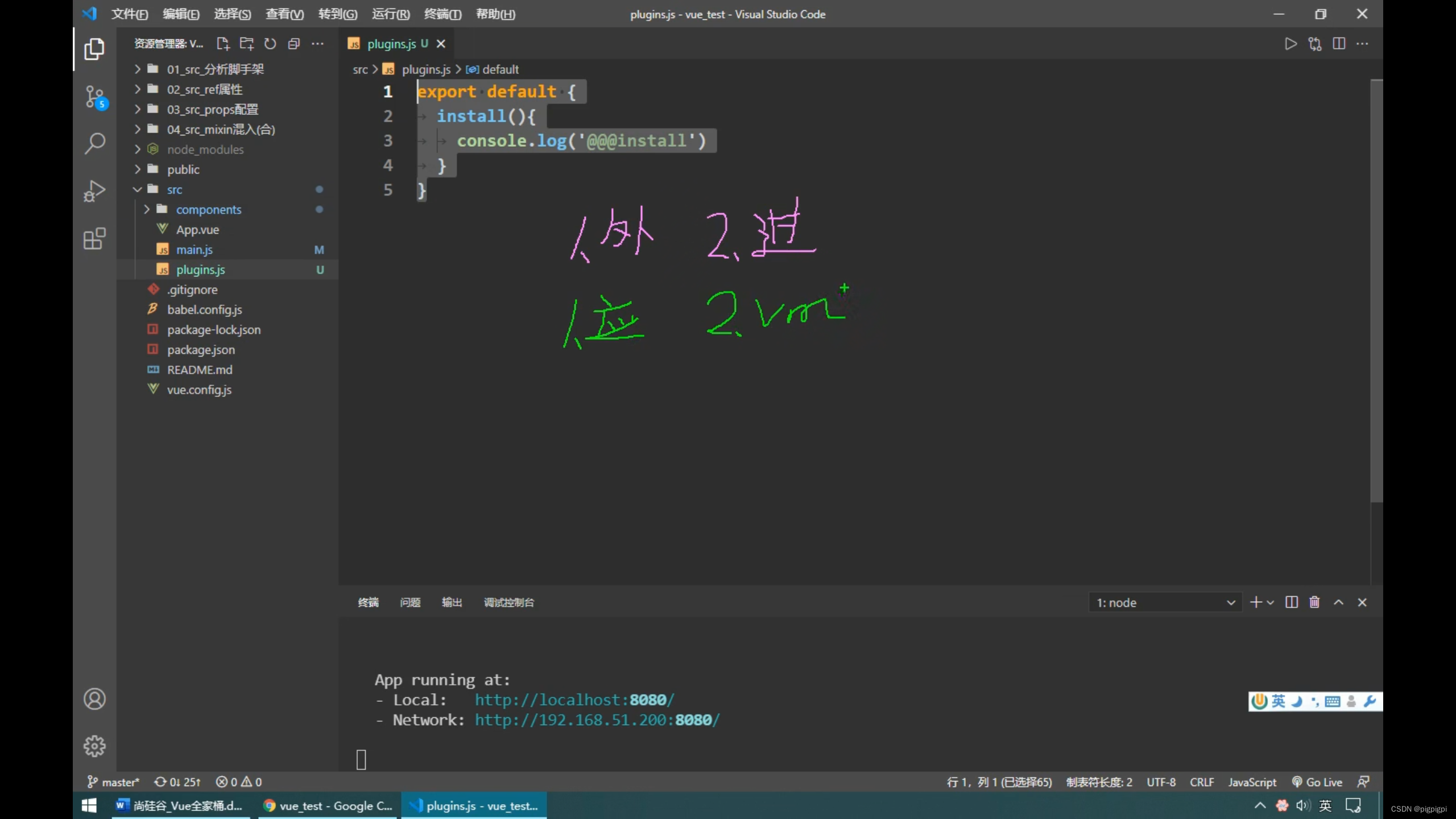Open 运行(R) menu
This screenshot has height=819, width=1456.
[391, 14]
